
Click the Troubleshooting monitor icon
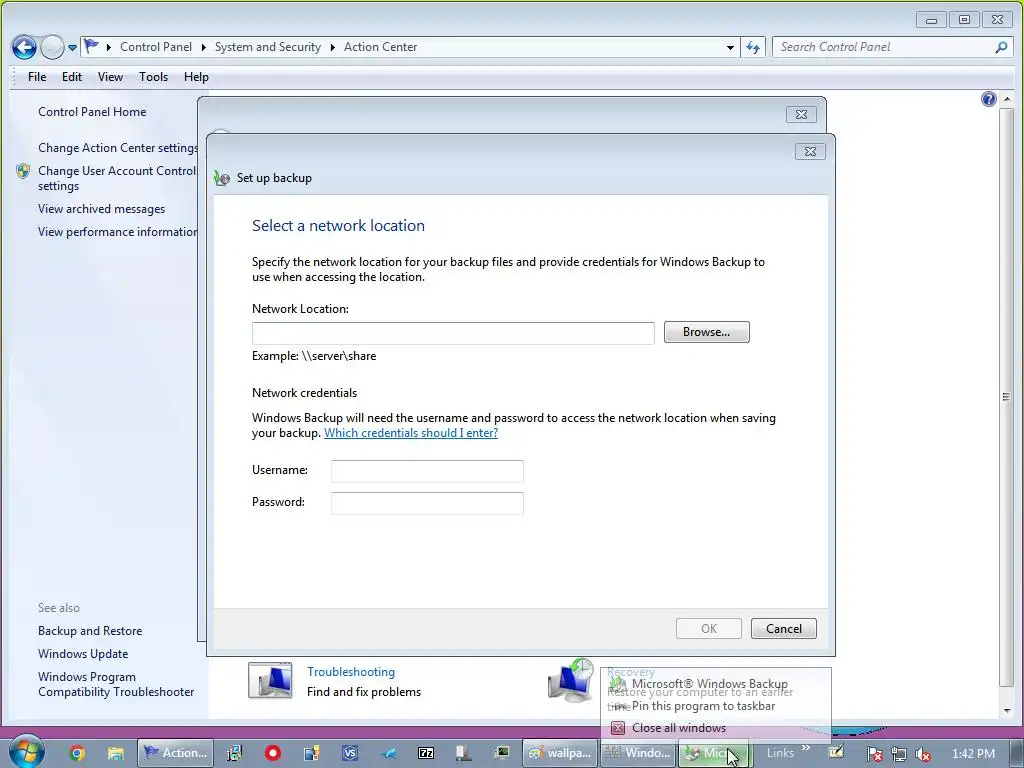point(270,680)
